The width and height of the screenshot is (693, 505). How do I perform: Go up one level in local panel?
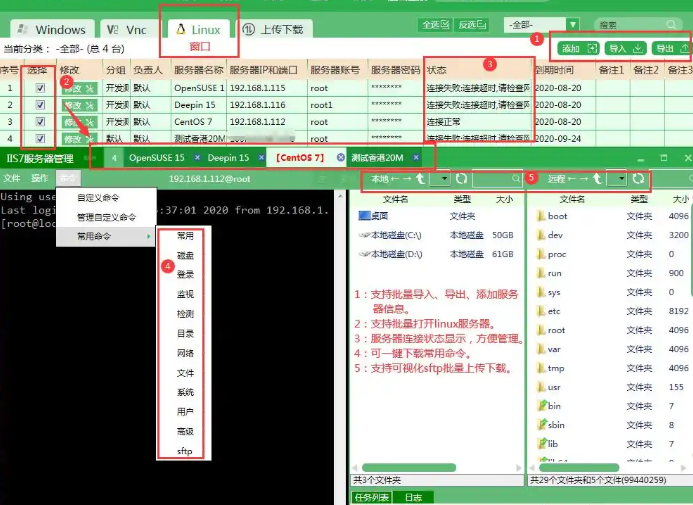click(420, 178)
